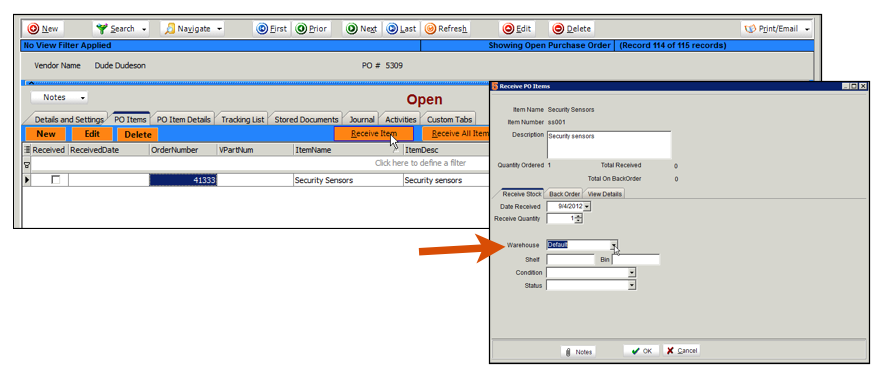This screenshot has width=886, height=384.
Task: Increase Receive Quantity with the spinner
Action: [x=579, y=216]
